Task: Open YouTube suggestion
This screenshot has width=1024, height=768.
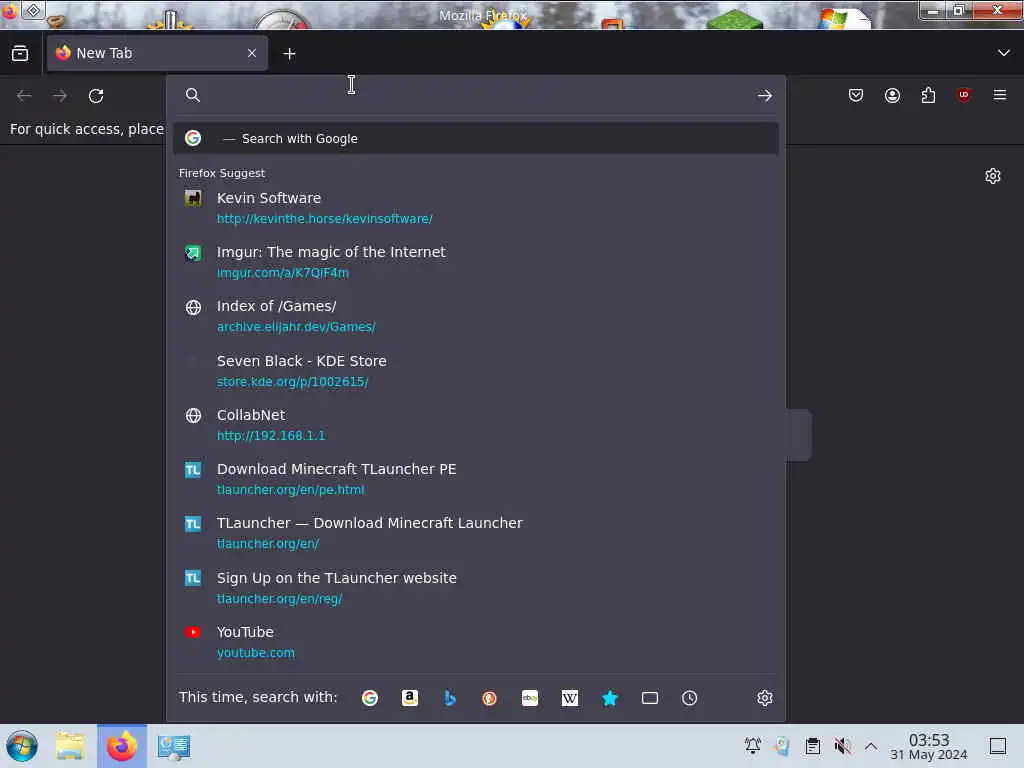Action: click(475, 641)
